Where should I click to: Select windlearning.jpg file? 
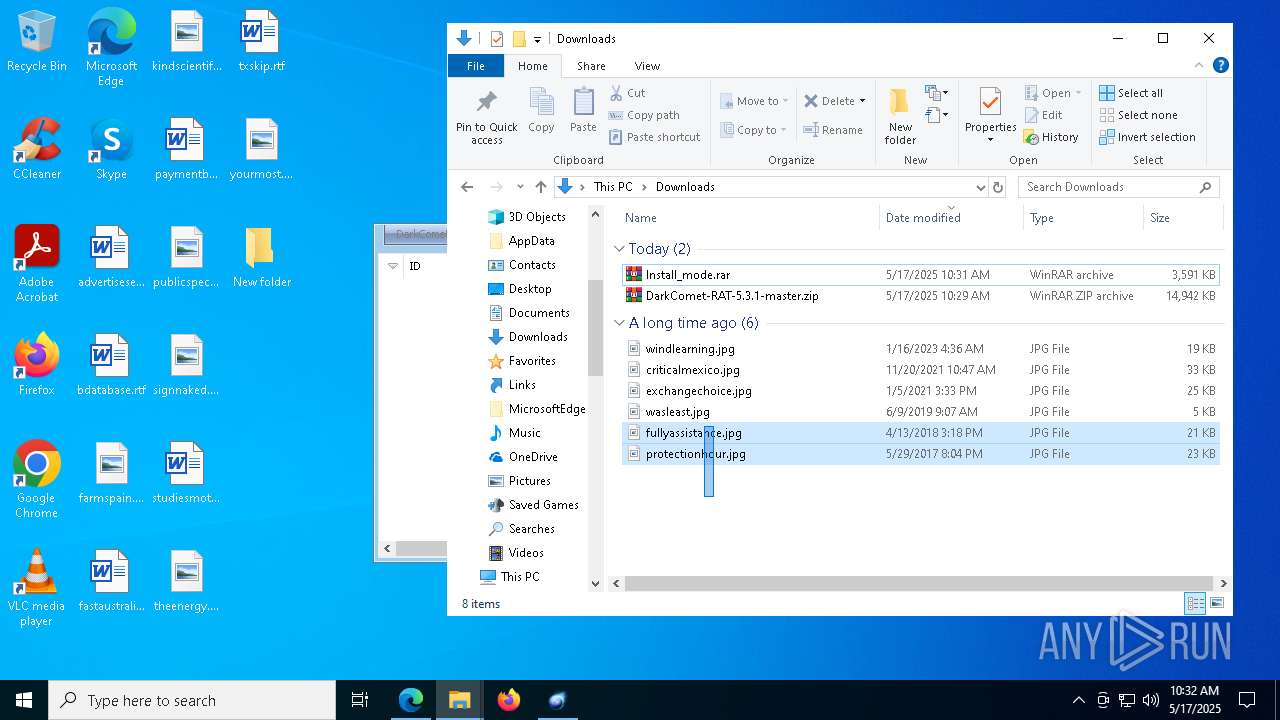click(x=920, y=349)
